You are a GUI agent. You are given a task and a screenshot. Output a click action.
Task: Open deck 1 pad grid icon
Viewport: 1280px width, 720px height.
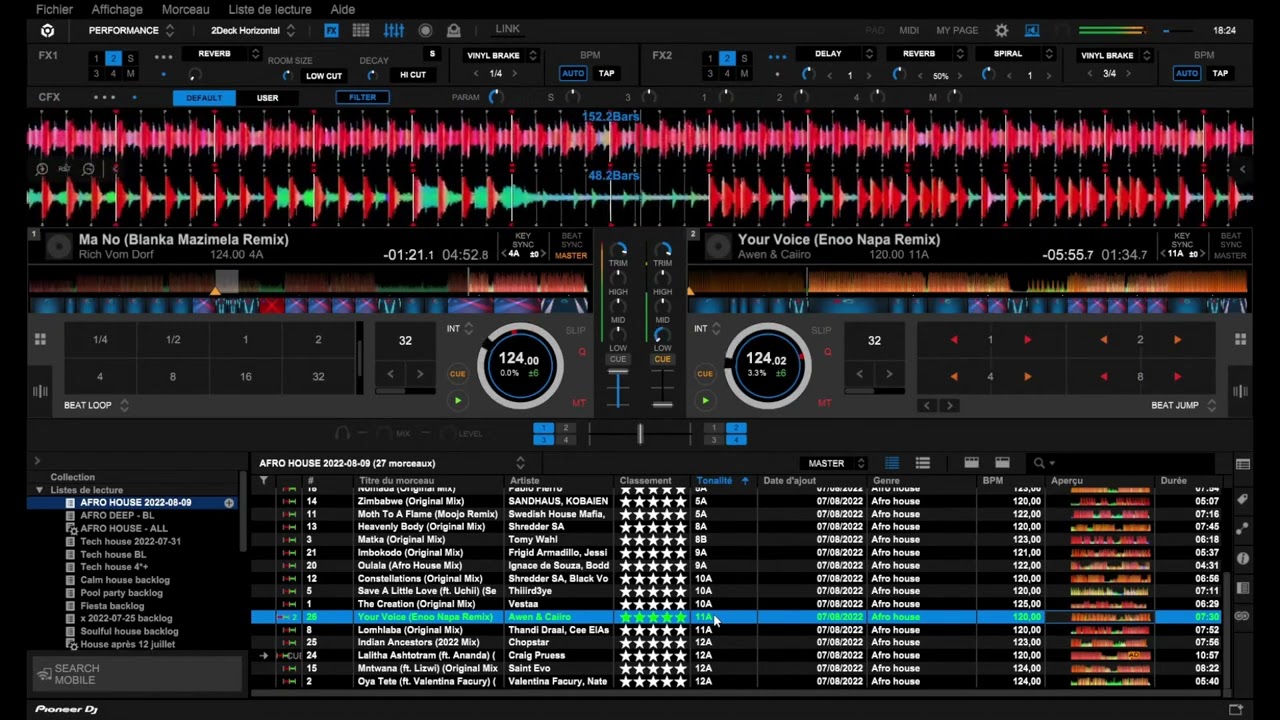[x=40, y=340]
